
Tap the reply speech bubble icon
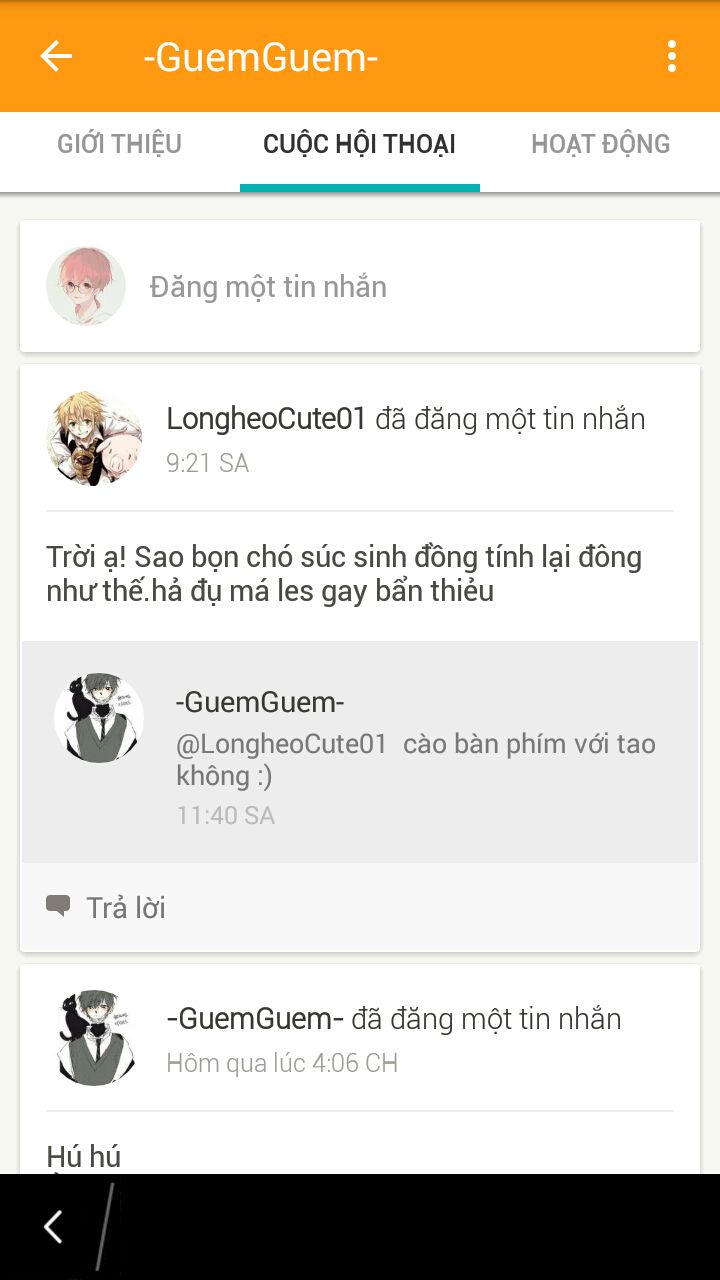(58, 907)
